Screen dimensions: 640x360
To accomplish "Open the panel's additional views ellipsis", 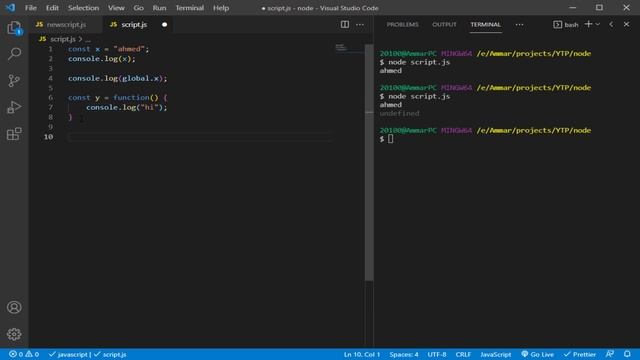I will 519,24.
